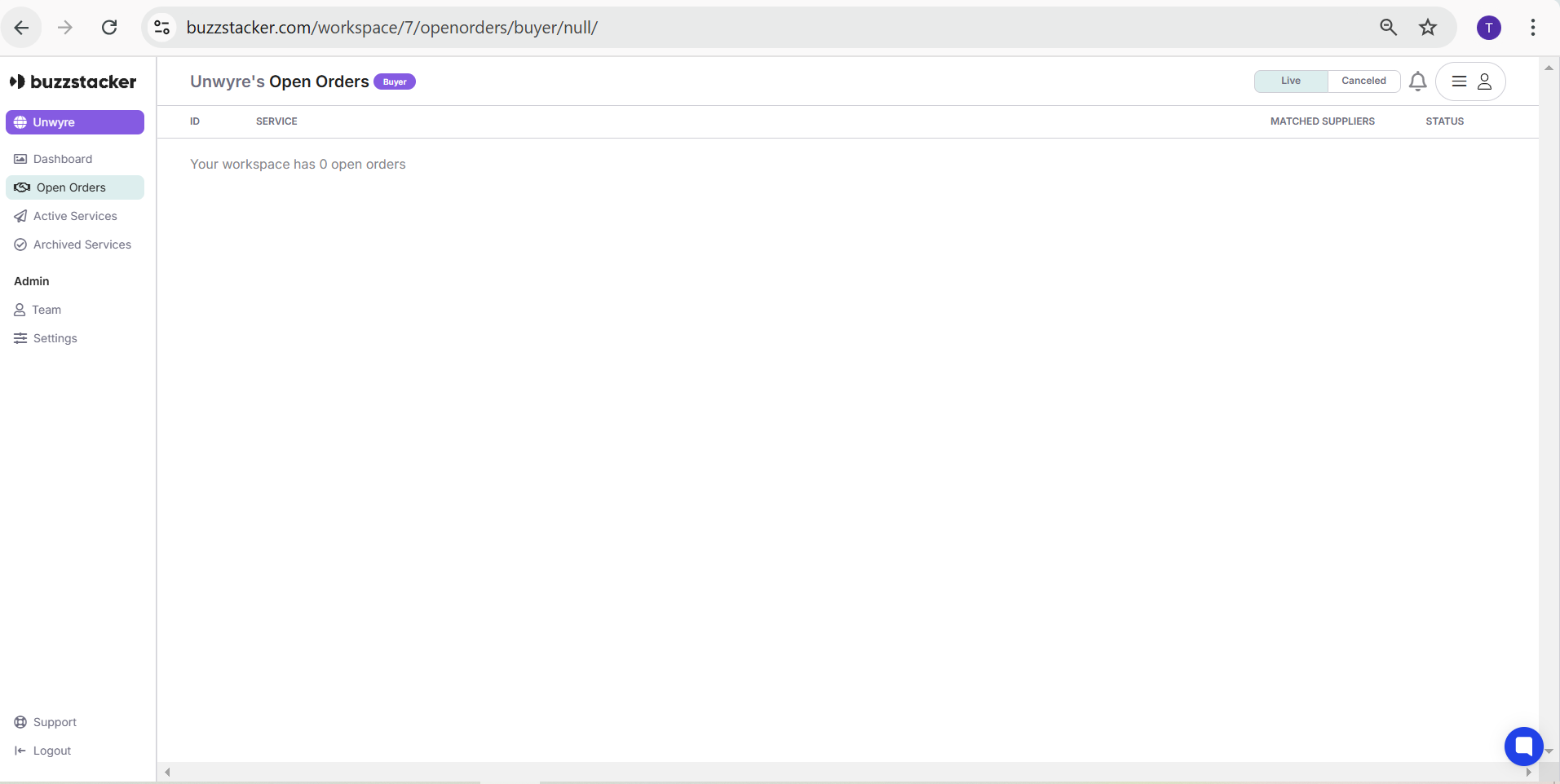
Task: Open the Chrome three-dot menu
Action: (x=1533, y=28)
